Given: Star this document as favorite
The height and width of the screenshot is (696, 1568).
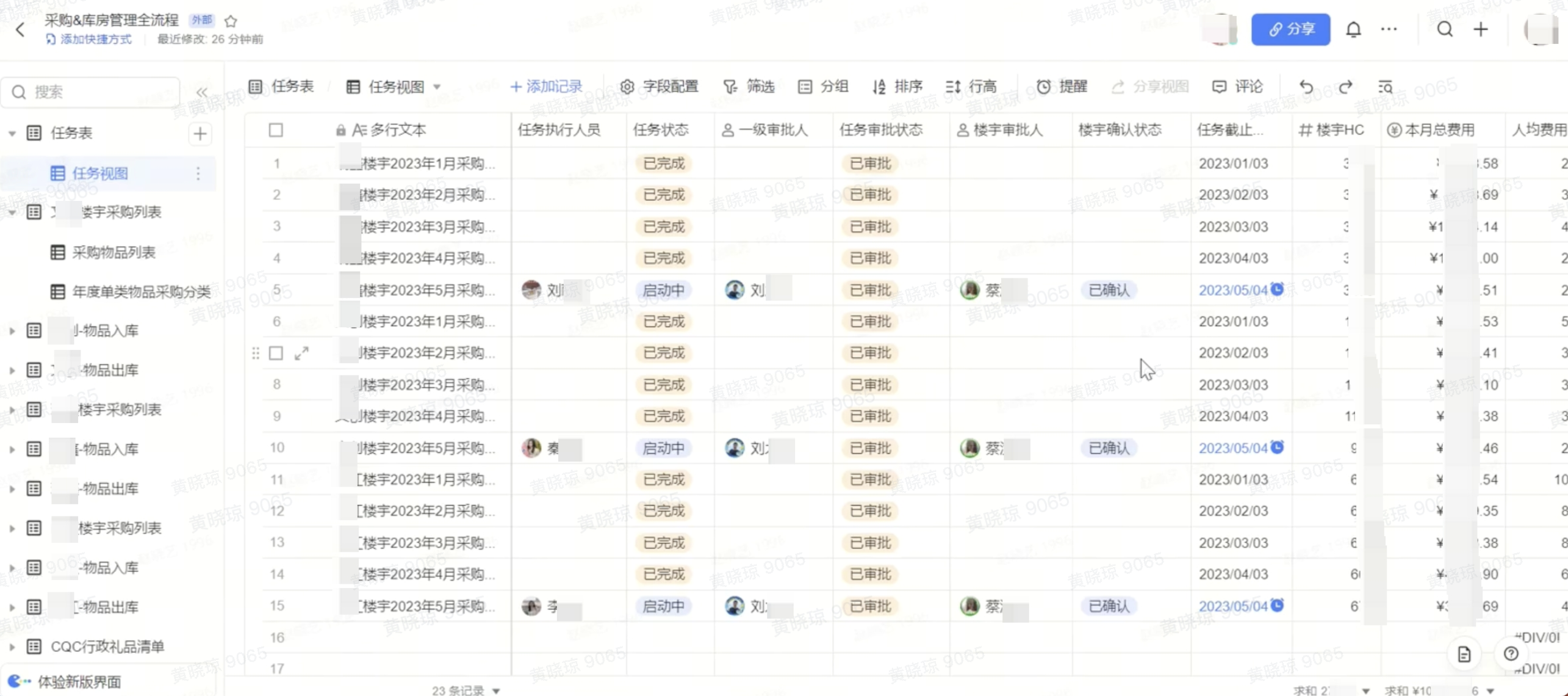Looking at the screenshot, I should click(x=231, y=21).
